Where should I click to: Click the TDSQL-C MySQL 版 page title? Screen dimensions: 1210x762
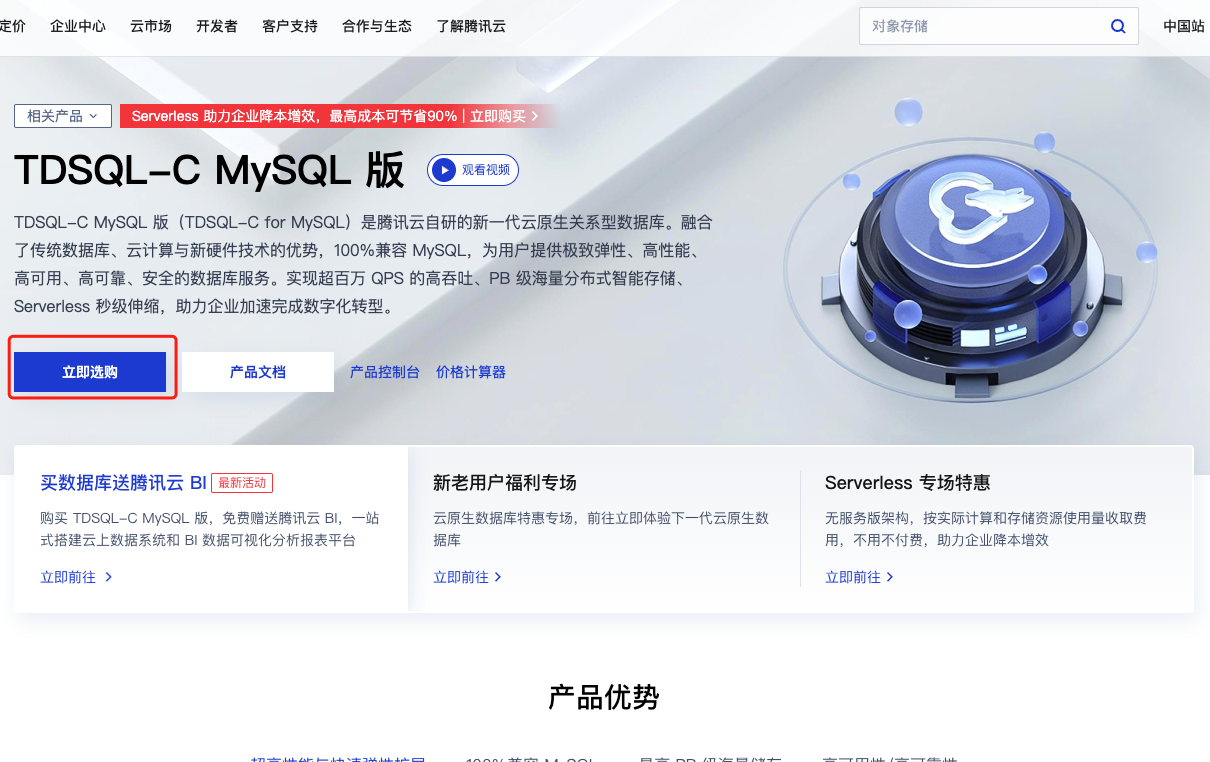pyautogui.click(x=209, y=171)
